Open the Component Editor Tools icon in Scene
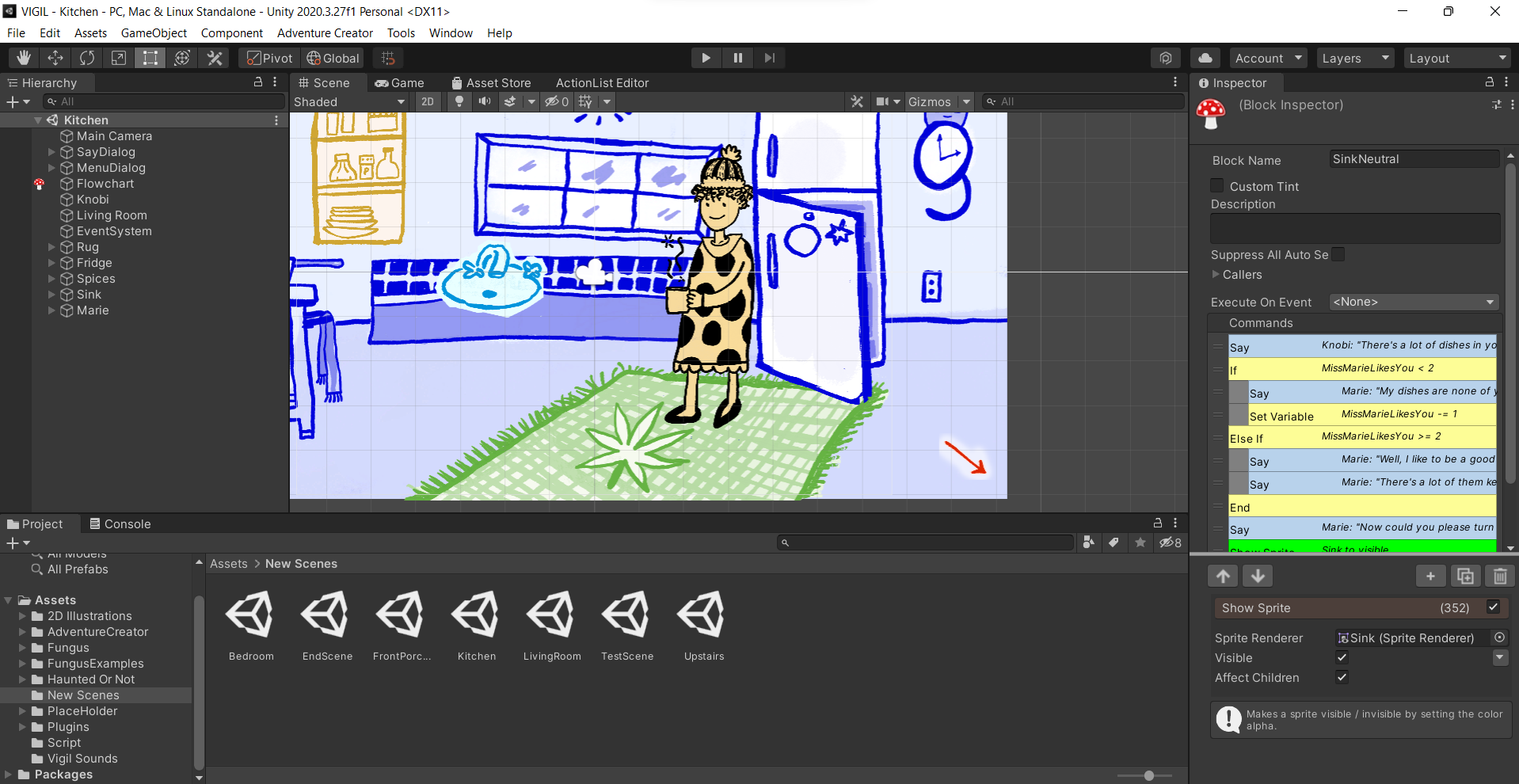 (857, 101)
